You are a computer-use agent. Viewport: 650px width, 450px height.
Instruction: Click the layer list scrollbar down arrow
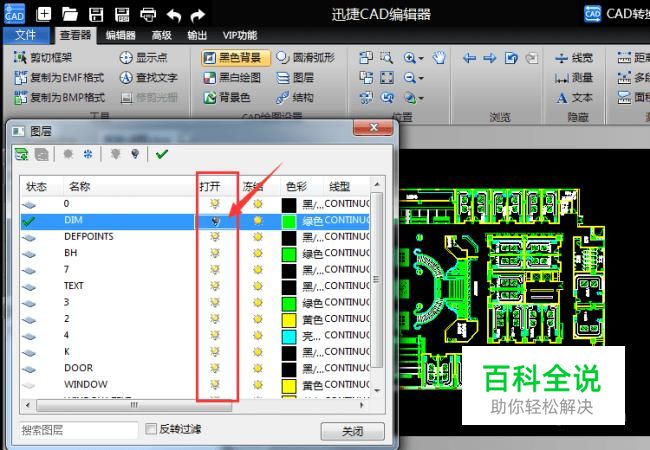tap(377, 390)
